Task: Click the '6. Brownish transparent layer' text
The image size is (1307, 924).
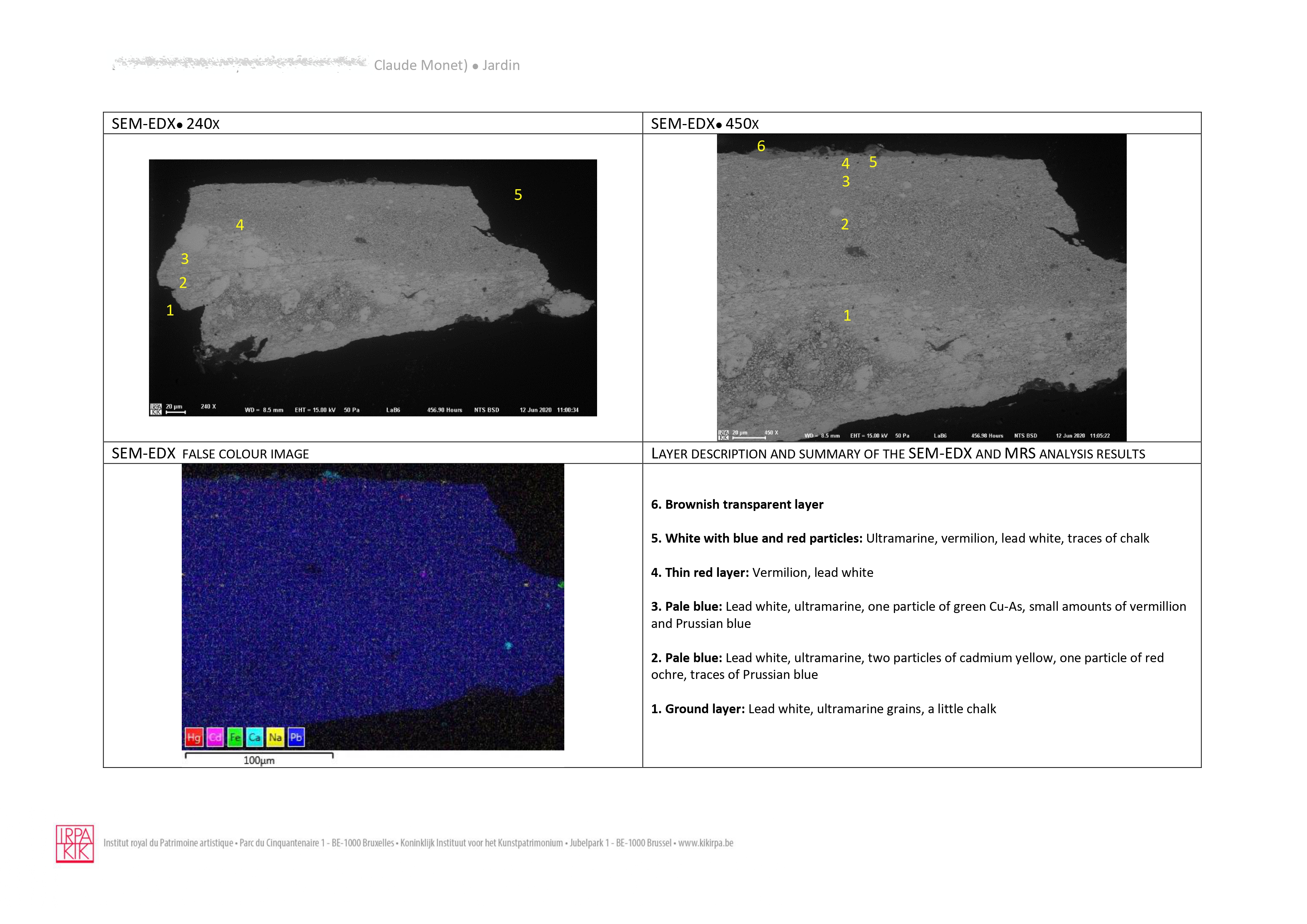Action: (737, 504)
